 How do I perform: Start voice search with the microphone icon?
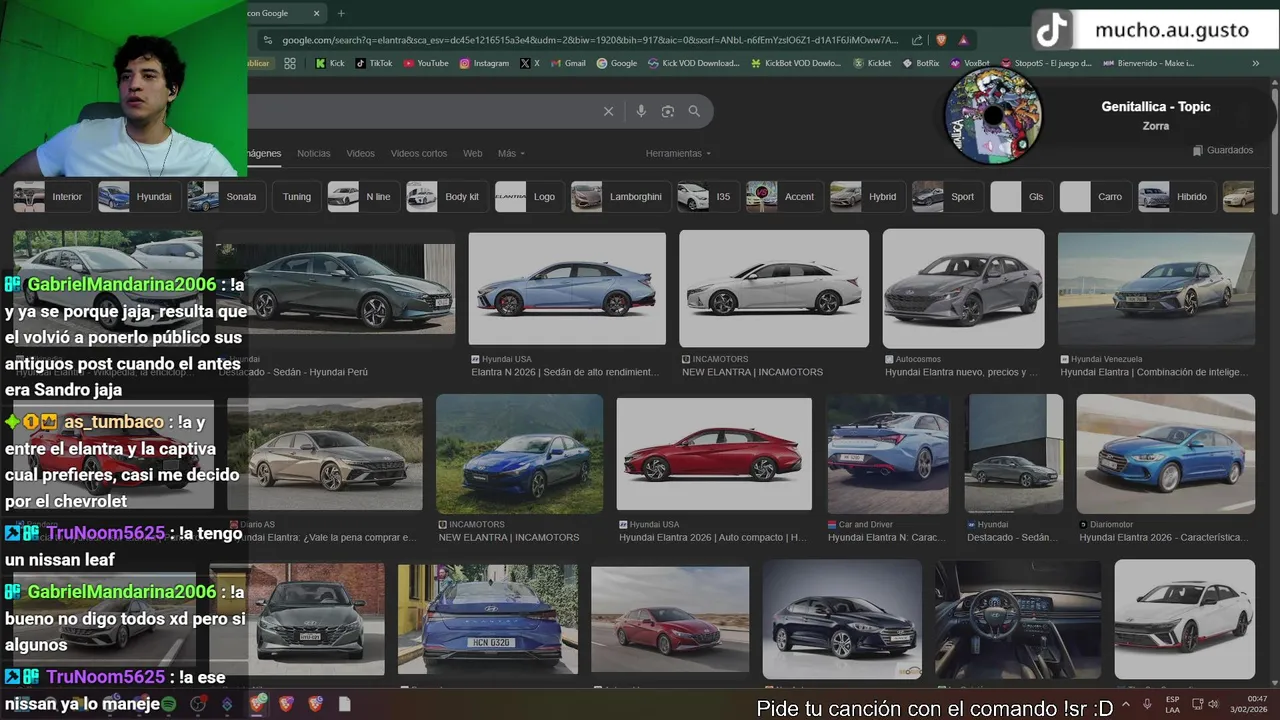641,111
